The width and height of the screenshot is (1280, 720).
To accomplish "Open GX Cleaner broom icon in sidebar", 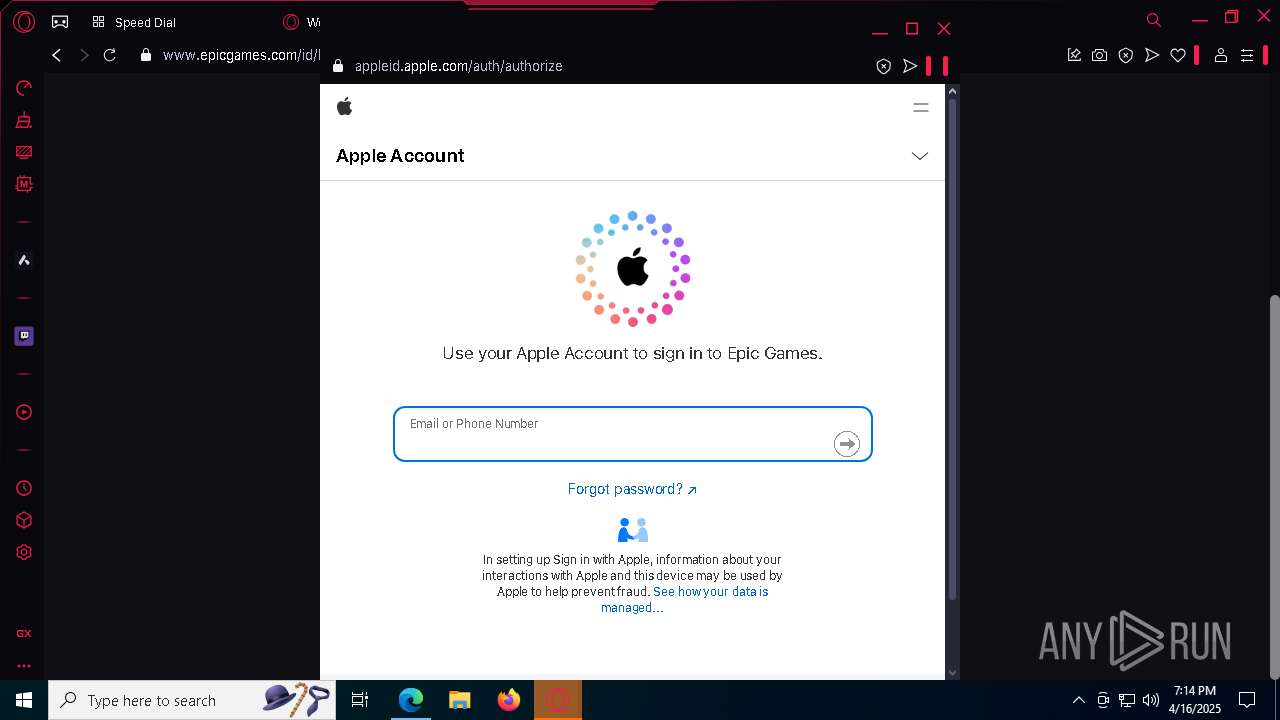I will point(24,120).
